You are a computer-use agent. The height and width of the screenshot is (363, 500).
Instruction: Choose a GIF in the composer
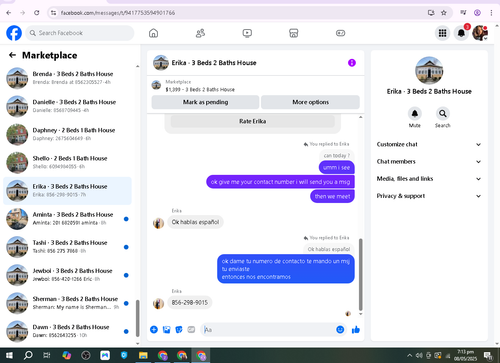pos(191,330)
